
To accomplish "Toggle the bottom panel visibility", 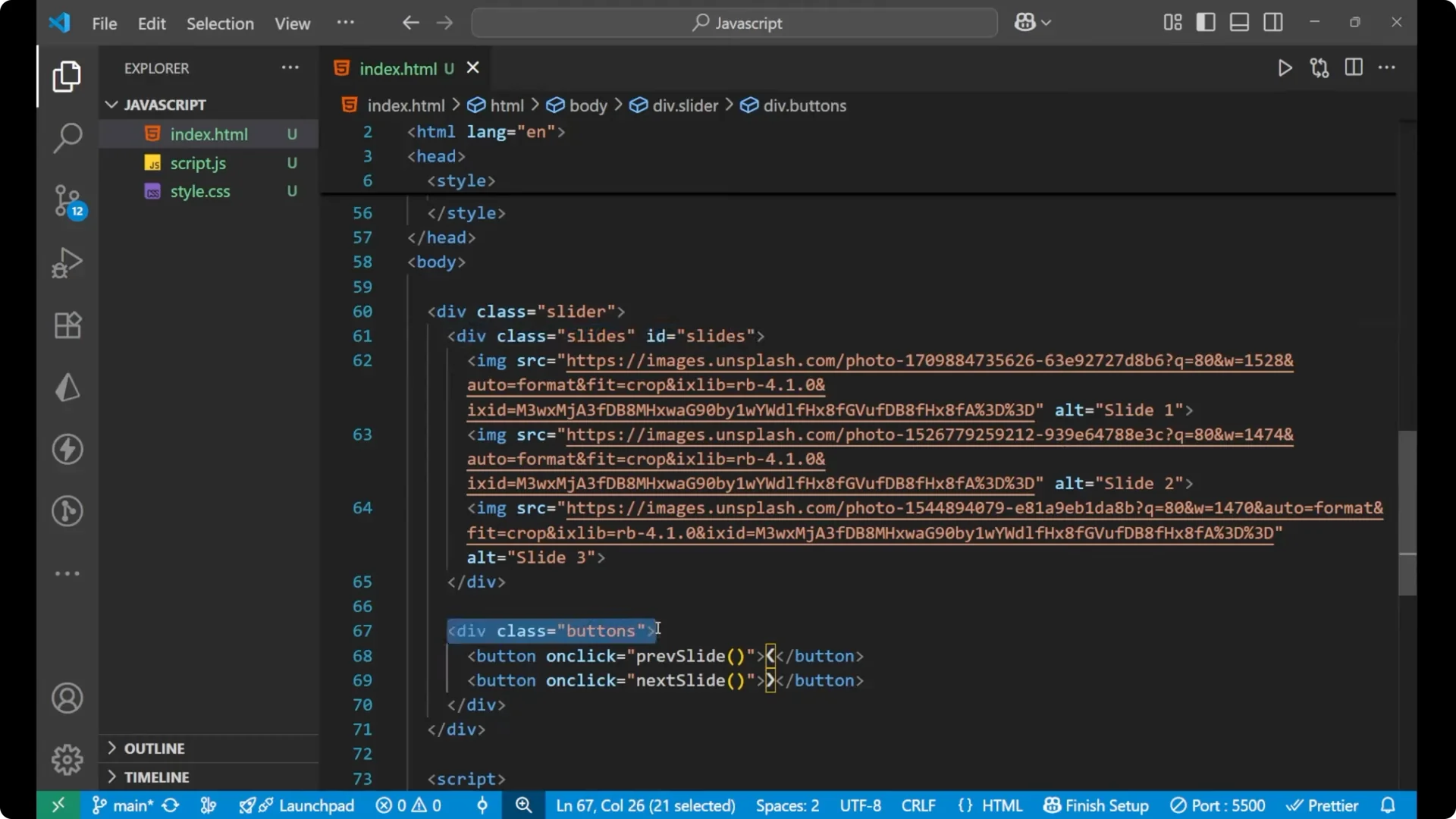I will 1239,22.
